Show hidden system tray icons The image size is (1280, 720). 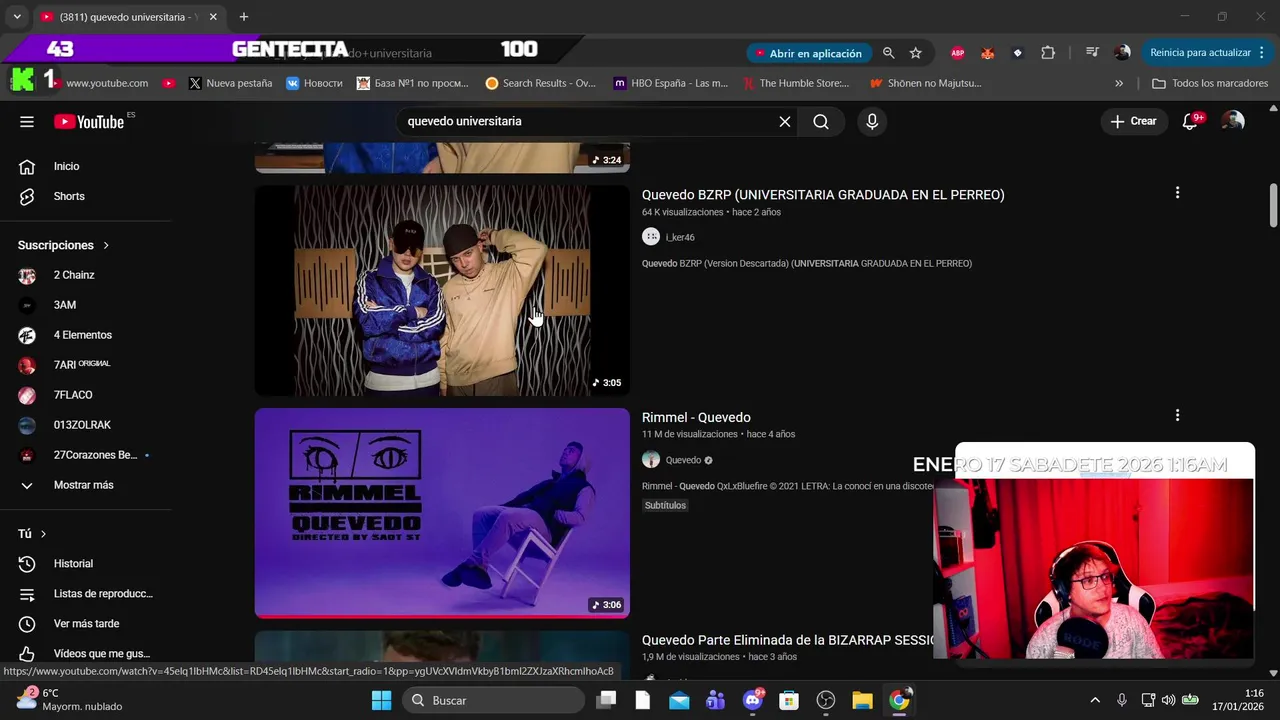(1094, 700)
